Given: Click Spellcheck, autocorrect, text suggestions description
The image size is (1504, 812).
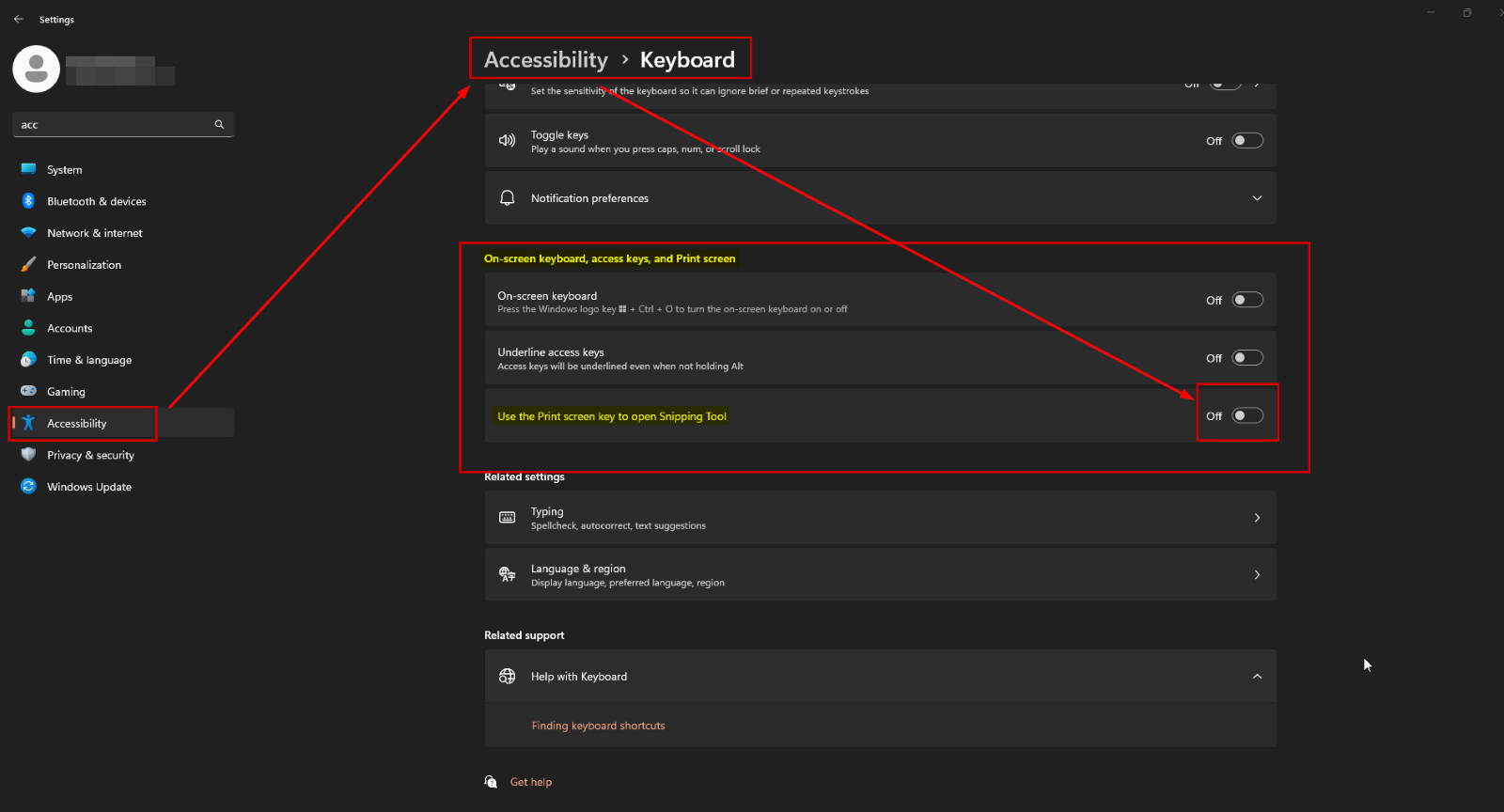Looking at the screenshot, I should [x=619, y=526].
